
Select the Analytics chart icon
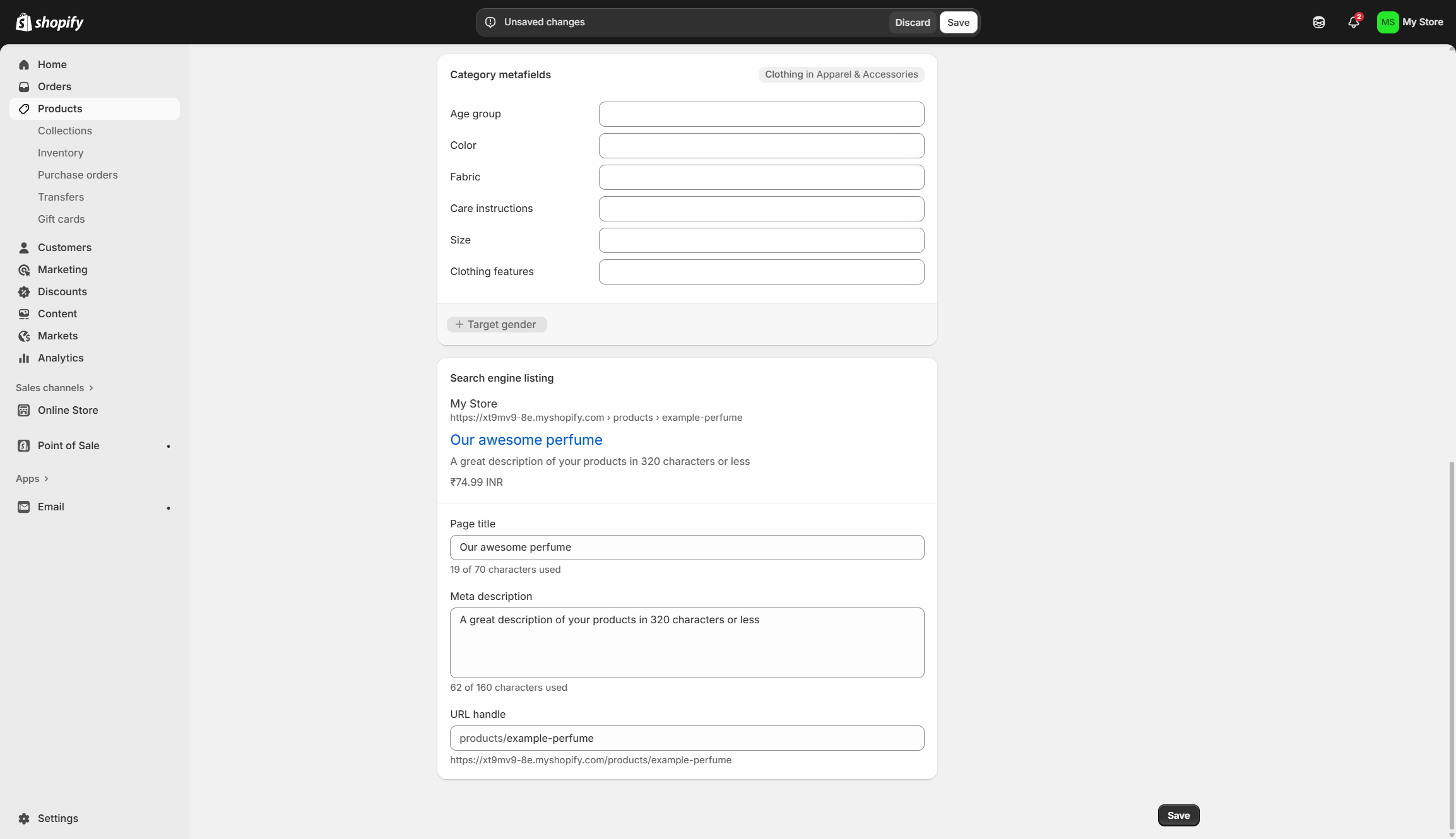tap(24, 358)
